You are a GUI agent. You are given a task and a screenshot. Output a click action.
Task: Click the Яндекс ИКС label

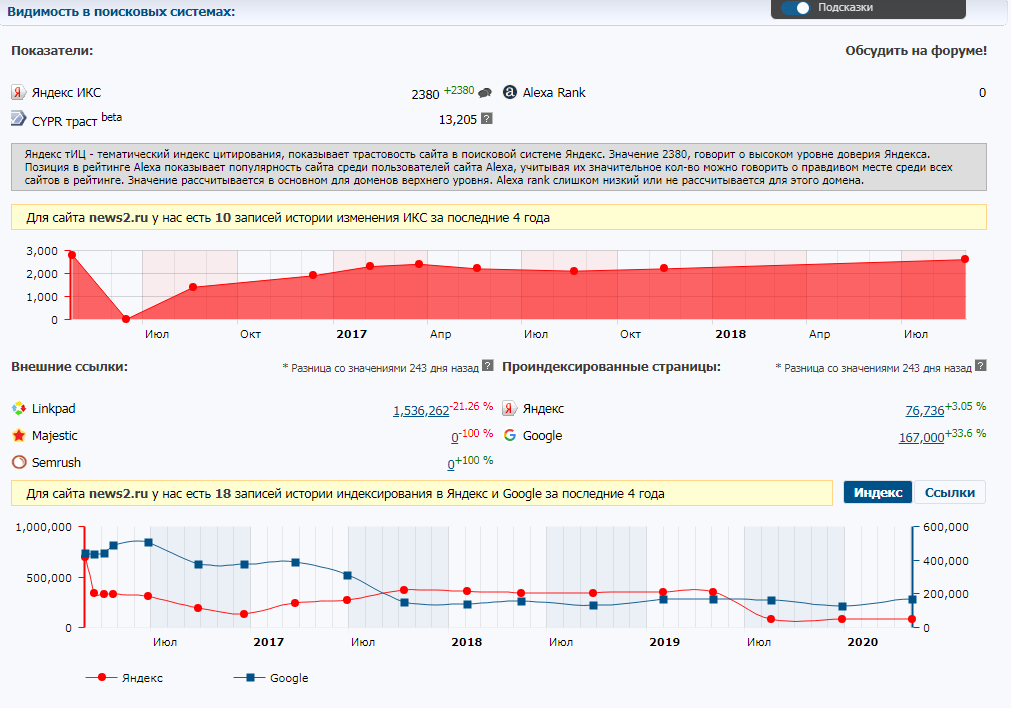pyautogui.click(x=66, y=93)
